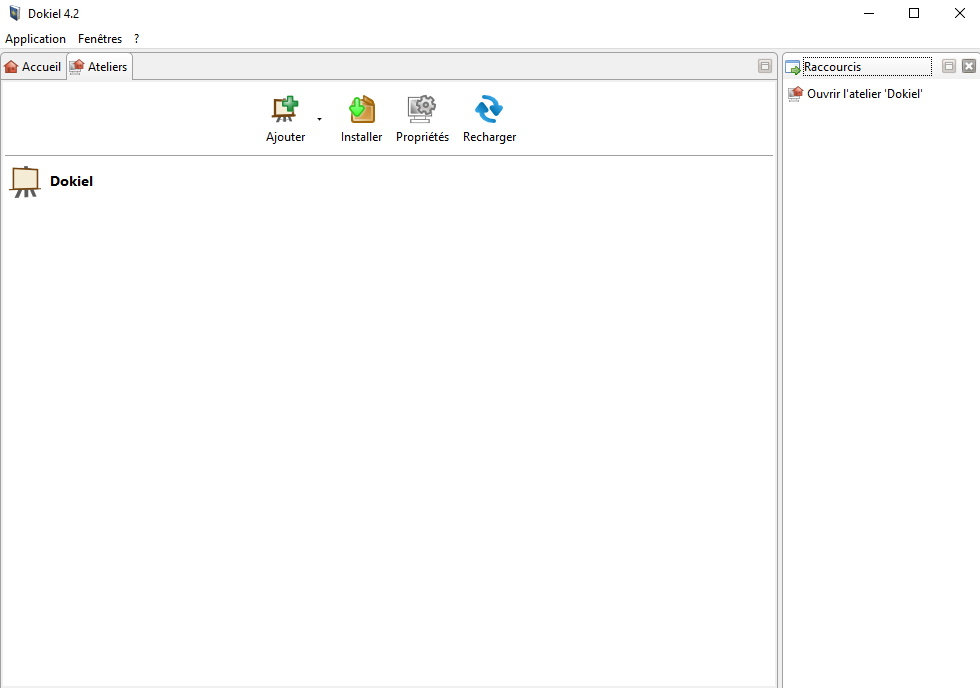The image size is (980, 688).
Task: Close the Raccourcis panel
Action: click(969, 66)
